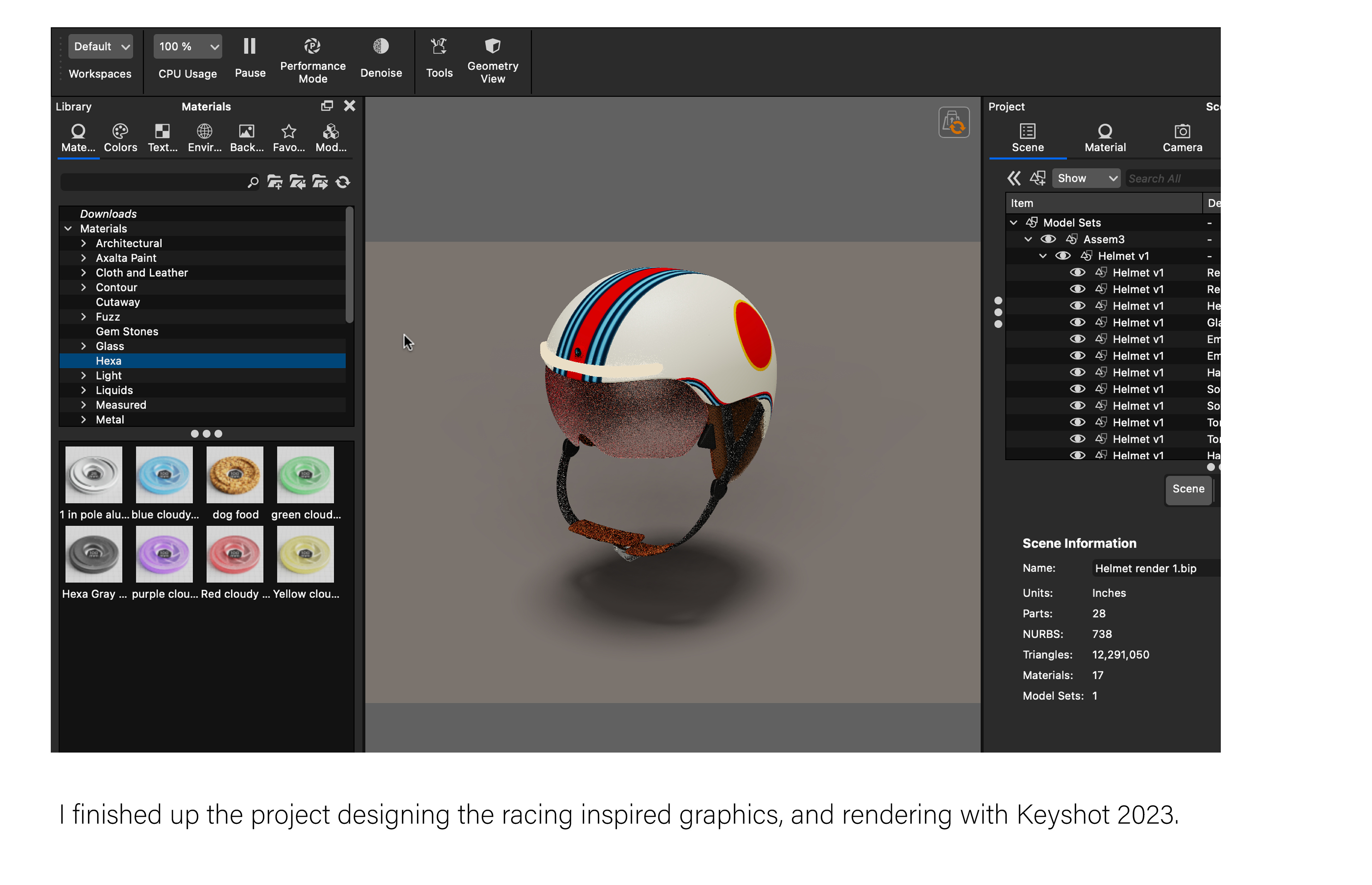Image resolution: width=1372 pixels, height=885 pixels.
Task: Open the Show dropdown in Scene panel
Action: 1085,178
